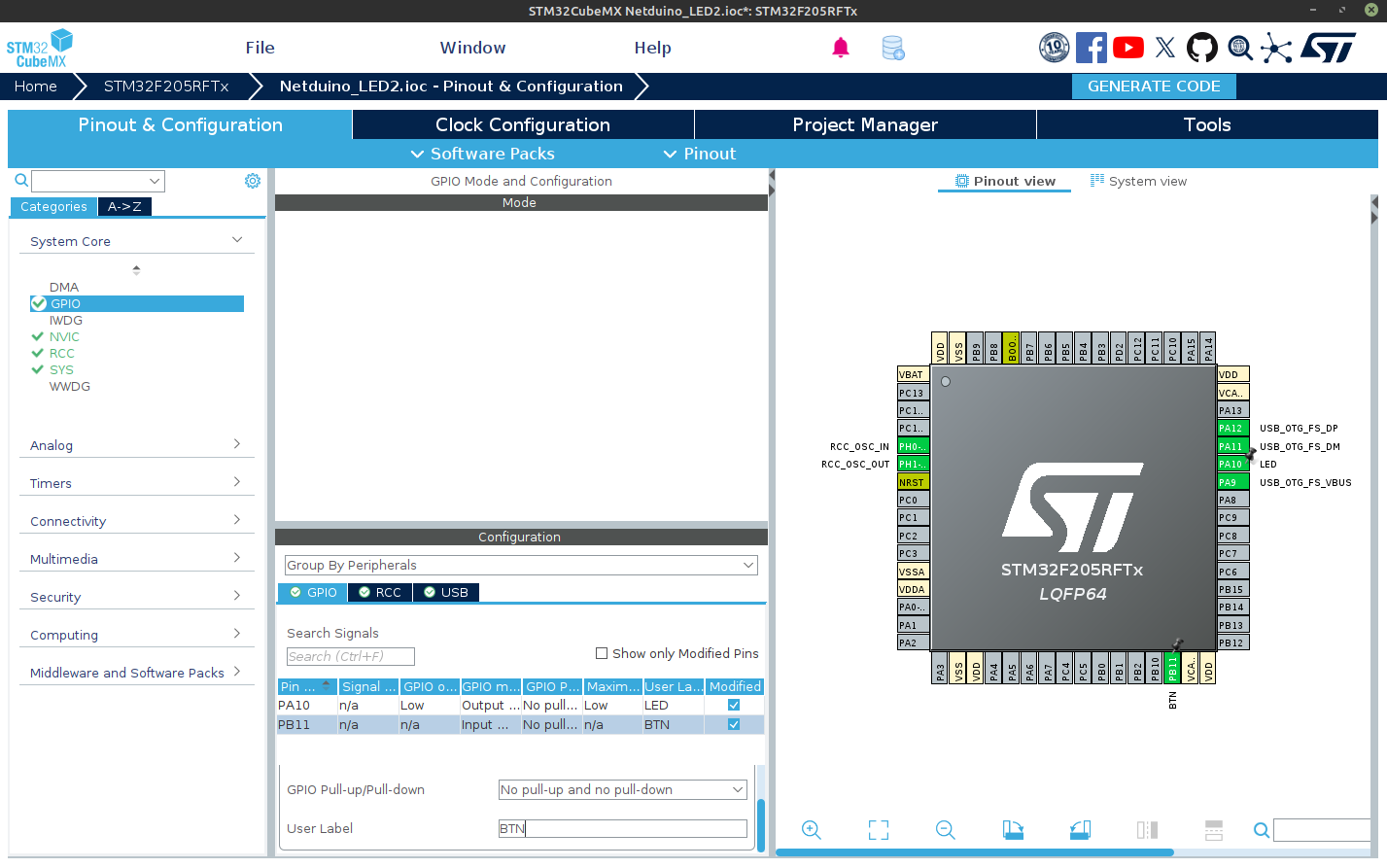Switch to the Clock Configuration tab
Screen dimensions: 1387x868
pos(522,124)
